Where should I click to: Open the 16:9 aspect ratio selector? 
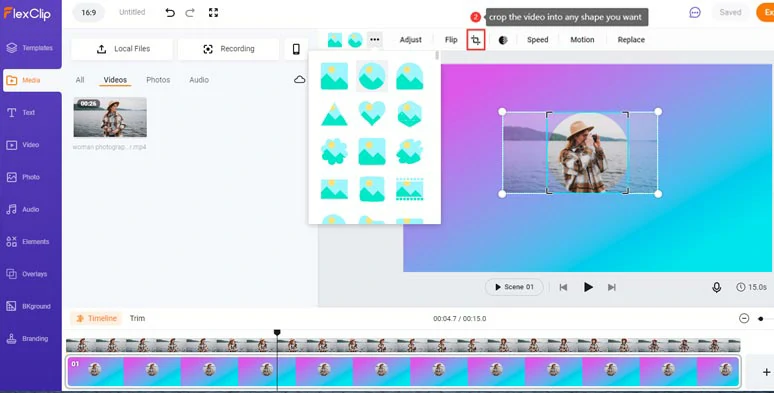(x=89, y=13)
